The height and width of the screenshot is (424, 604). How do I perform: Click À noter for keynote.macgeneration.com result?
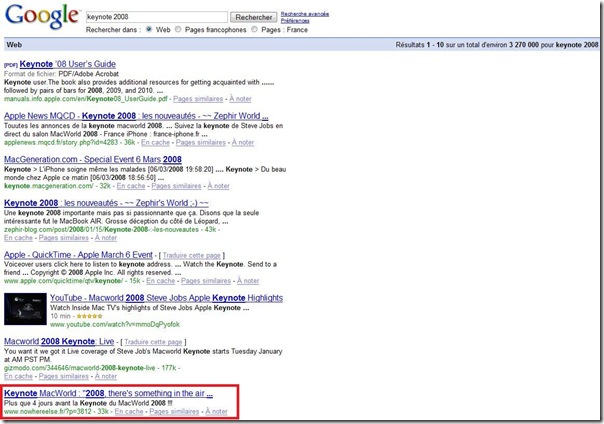tap(218, 186)
